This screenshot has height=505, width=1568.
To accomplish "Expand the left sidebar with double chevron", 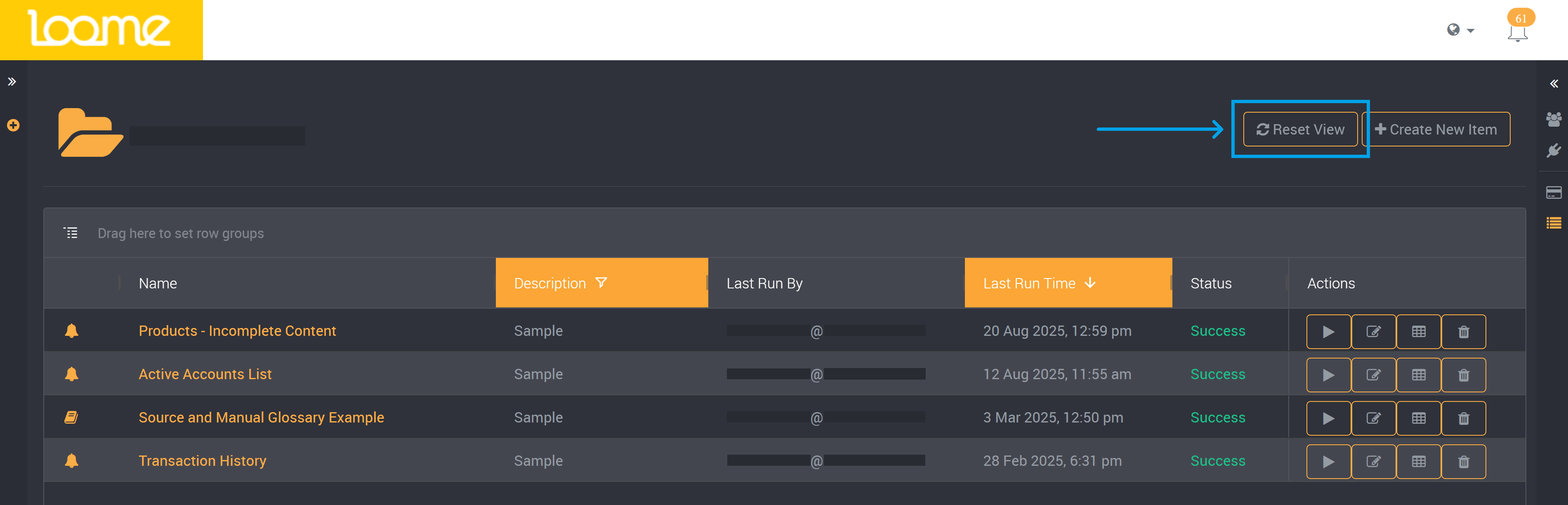I will point(12,82).
